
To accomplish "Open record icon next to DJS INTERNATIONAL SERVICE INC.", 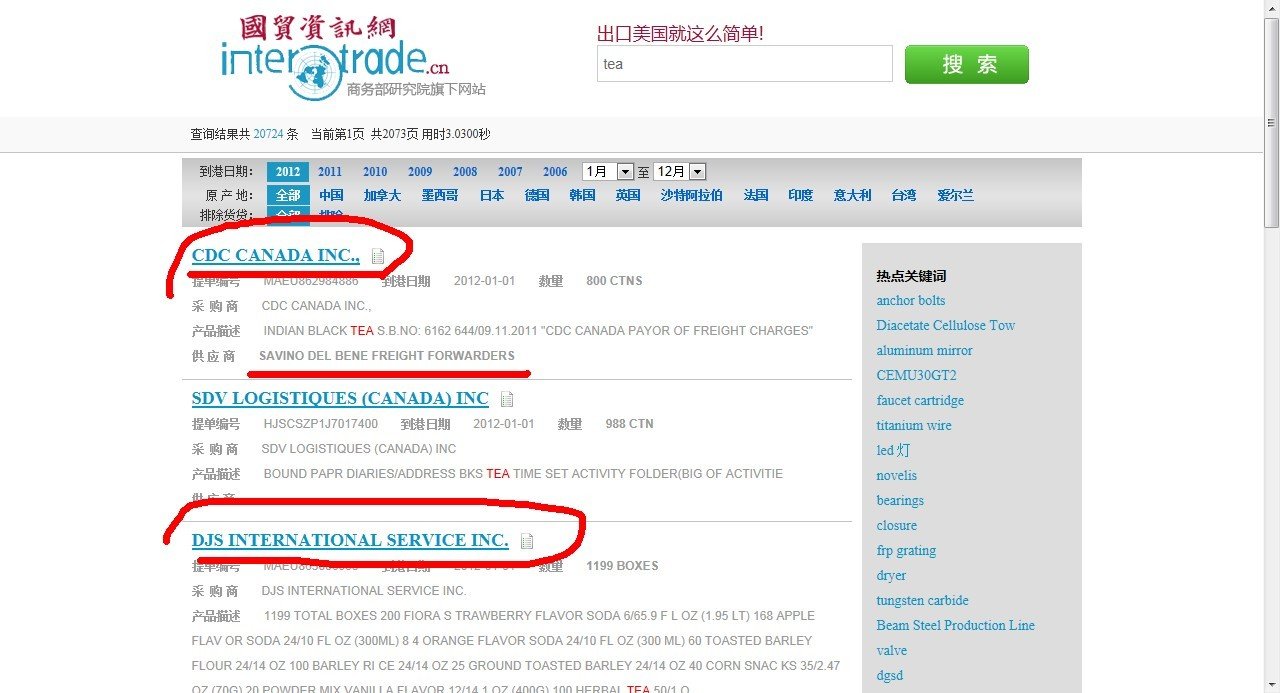I will (x=527, y=540).
